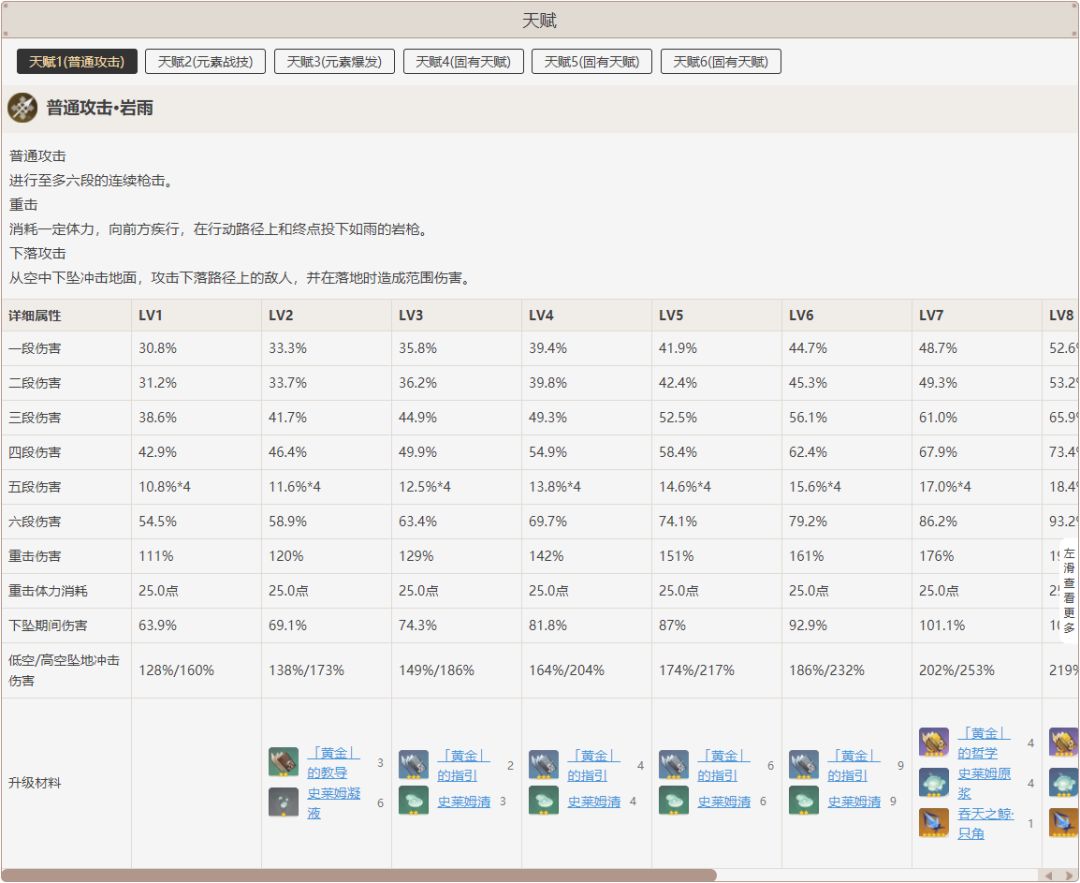The width and height of the screenshot is (1080, 883).
Task: Click 史莱姆清 icon in LV6 column
Action: tap(804, 800)
